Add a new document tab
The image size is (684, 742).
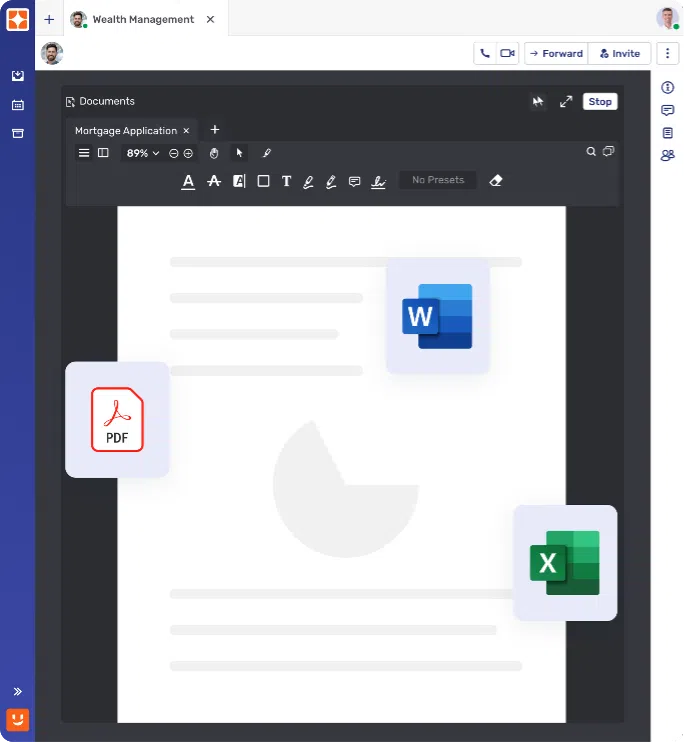[x=215, y=130]
